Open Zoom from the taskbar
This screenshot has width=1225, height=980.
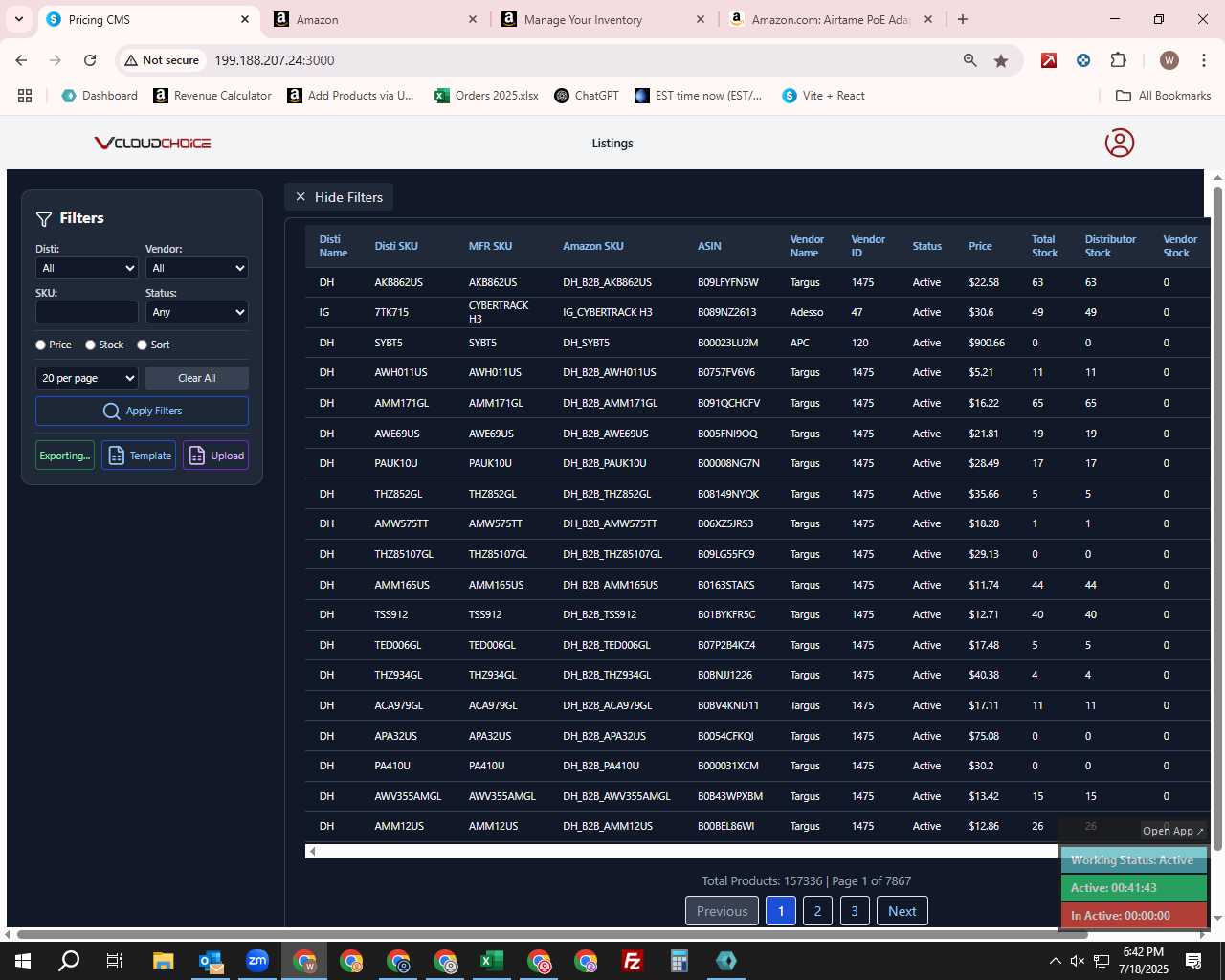click(x=257, y=961)
